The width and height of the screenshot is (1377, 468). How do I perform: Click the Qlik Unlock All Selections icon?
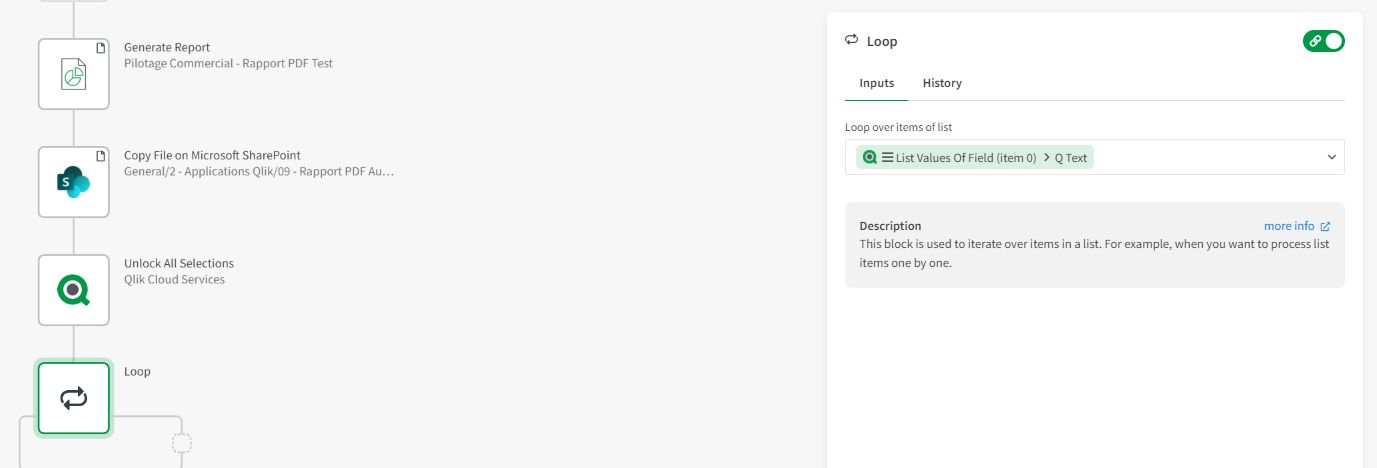pos(74,290)
